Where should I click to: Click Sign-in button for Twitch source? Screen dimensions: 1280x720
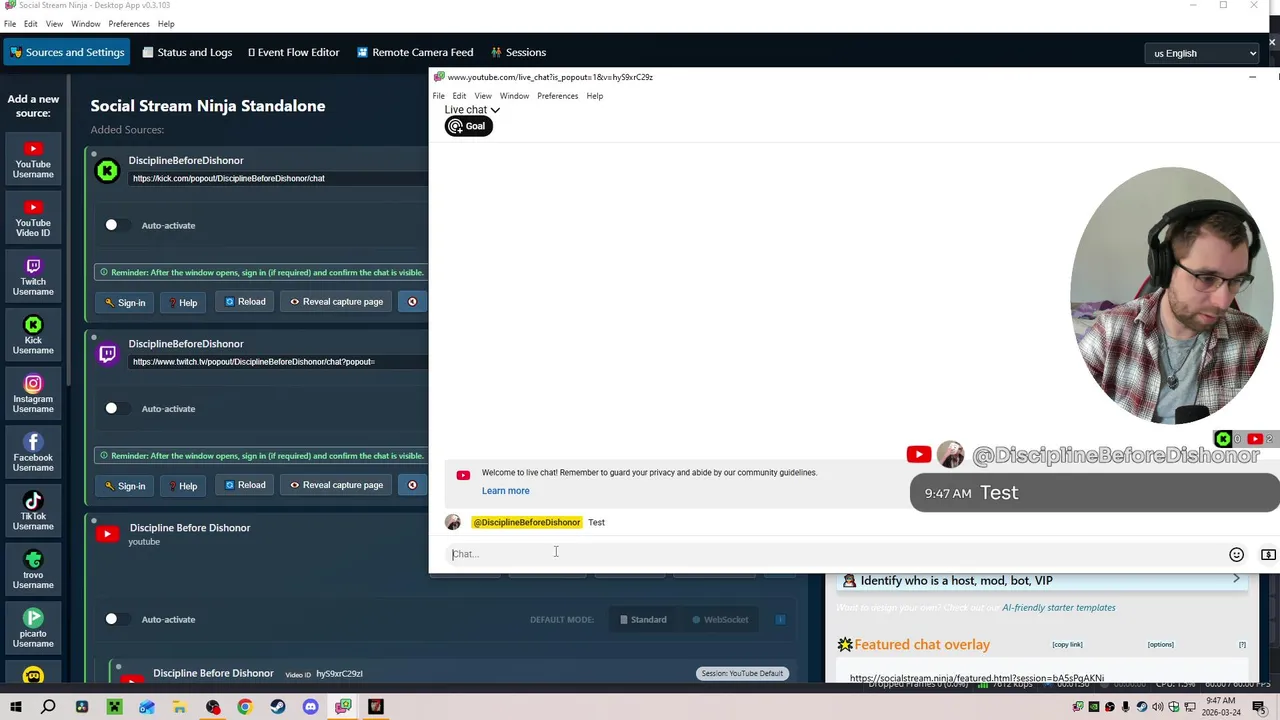125,485
